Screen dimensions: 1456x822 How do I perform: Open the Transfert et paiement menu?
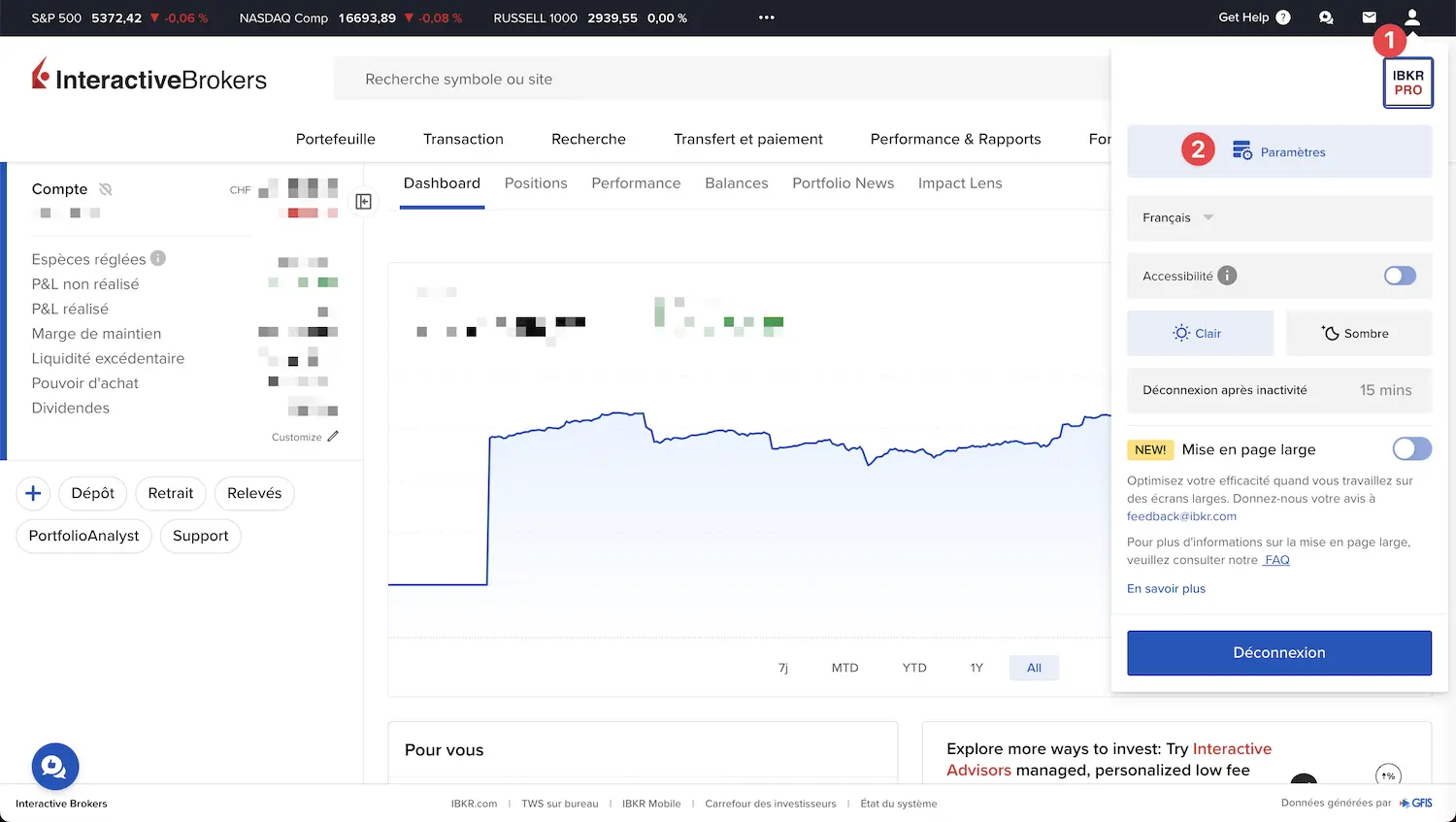(748, 139)
